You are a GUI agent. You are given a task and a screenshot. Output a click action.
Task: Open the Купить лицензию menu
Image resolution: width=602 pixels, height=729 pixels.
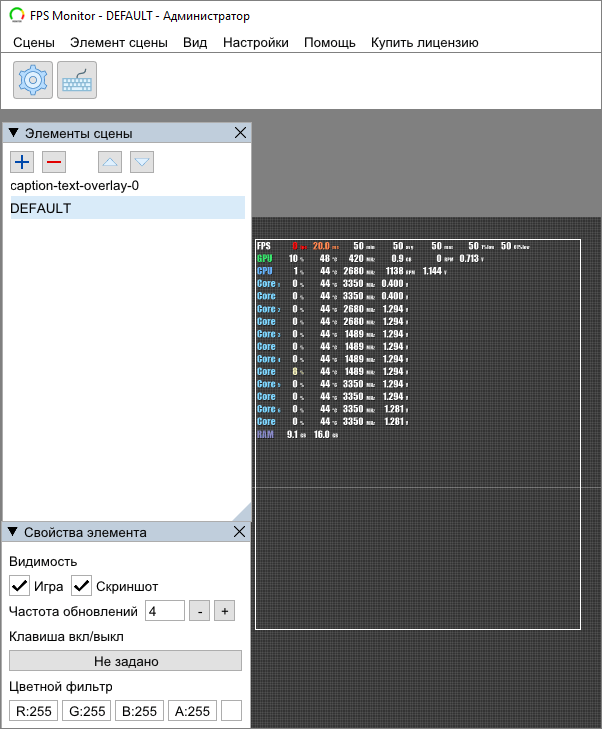pyautogui.click(x=424, y=42)
